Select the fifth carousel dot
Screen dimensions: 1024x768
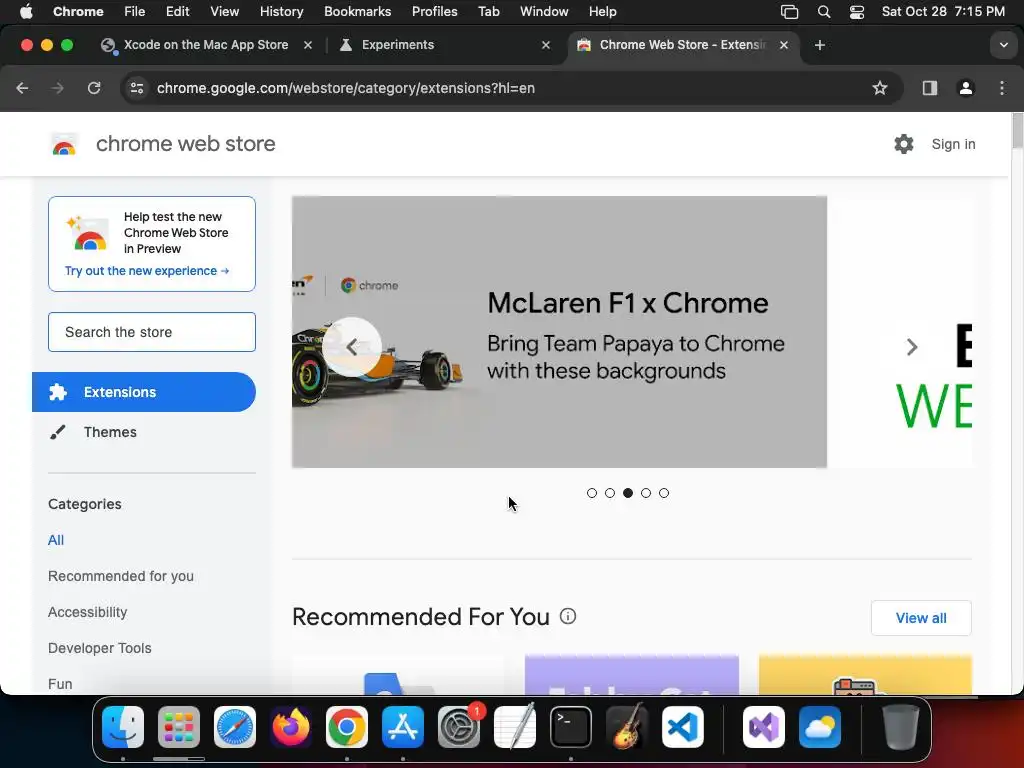click(x=664, y=493)
